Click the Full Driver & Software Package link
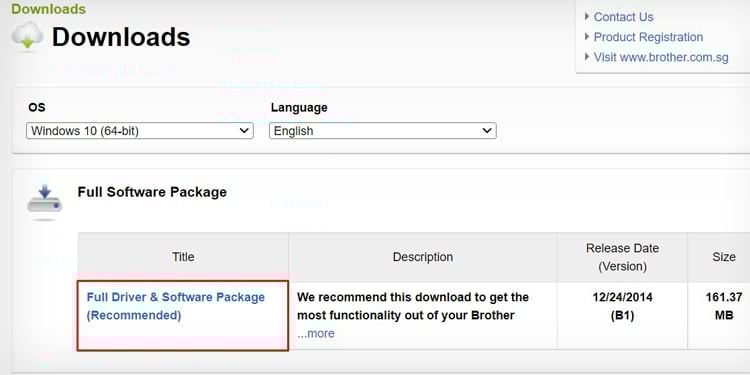750x375 pixels. (176, 306)
